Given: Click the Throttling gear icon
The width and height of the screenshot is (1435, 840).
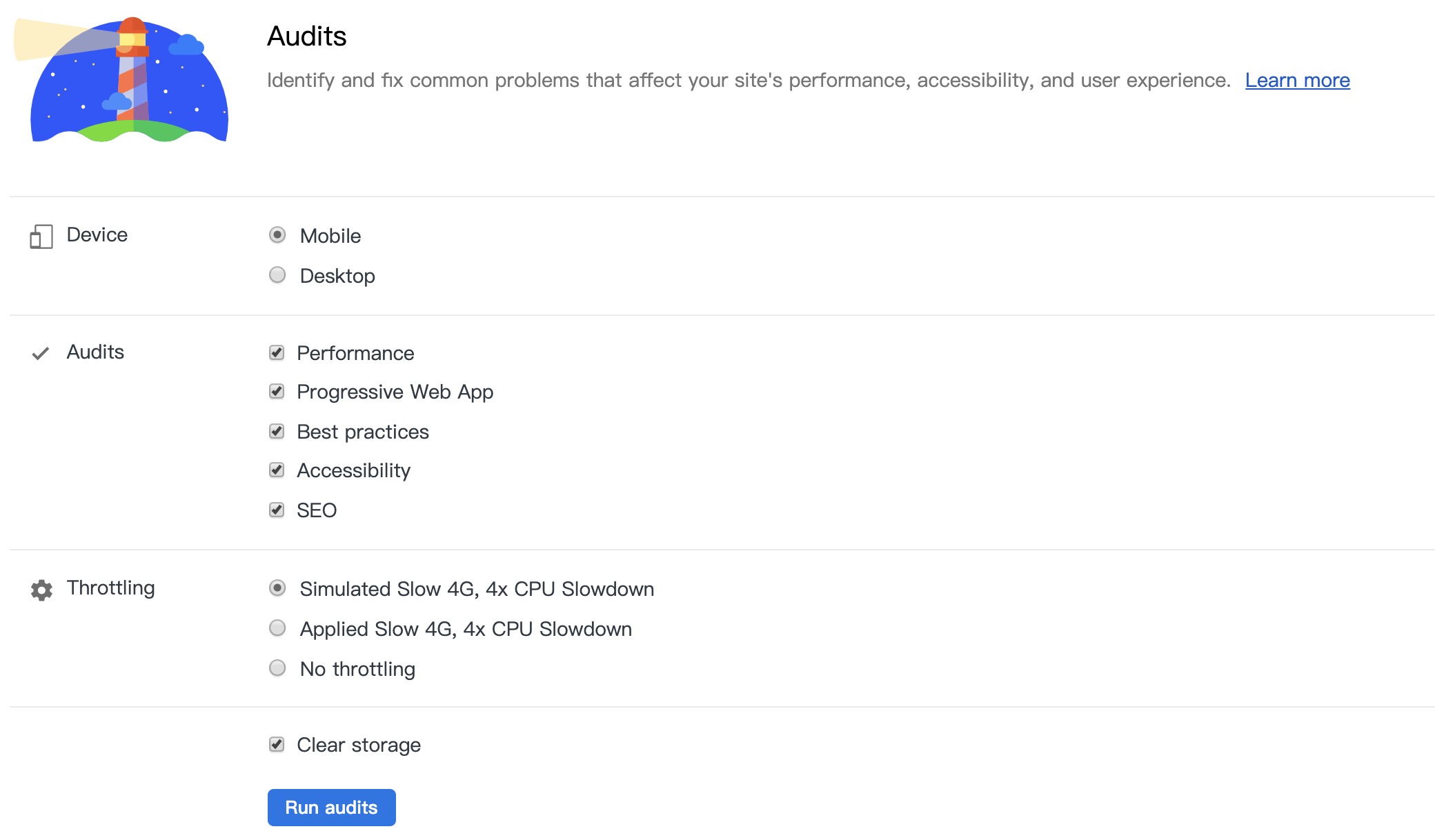Looking at the screenshot, I should [x=41, y=588].
